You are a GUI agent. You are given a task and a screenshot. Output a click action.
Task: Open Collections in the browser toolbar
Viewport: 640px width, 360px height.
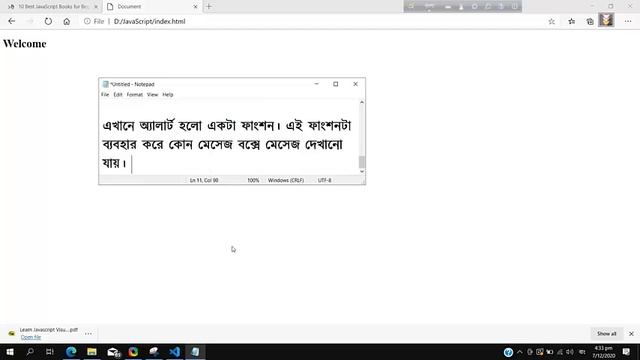click(x=590, y=21)
